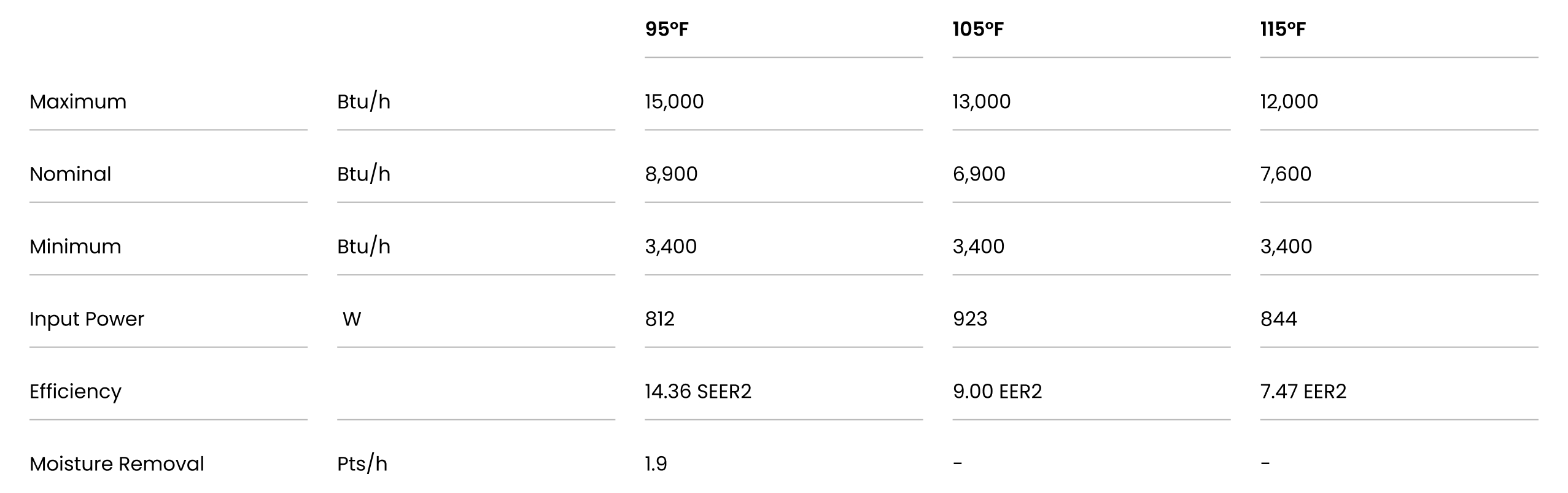The image size is (1568, 493).
Task: Click the 9.00 EER2 efficiency value
Action: 998,391
